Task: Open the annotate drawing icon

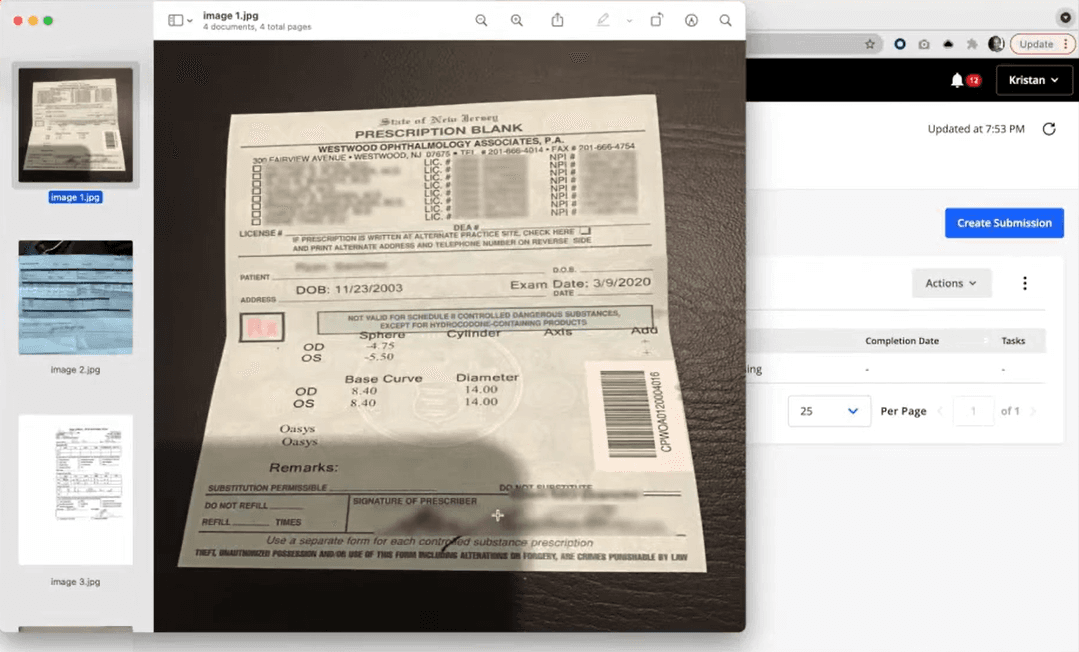Action: tap(690, 19)
